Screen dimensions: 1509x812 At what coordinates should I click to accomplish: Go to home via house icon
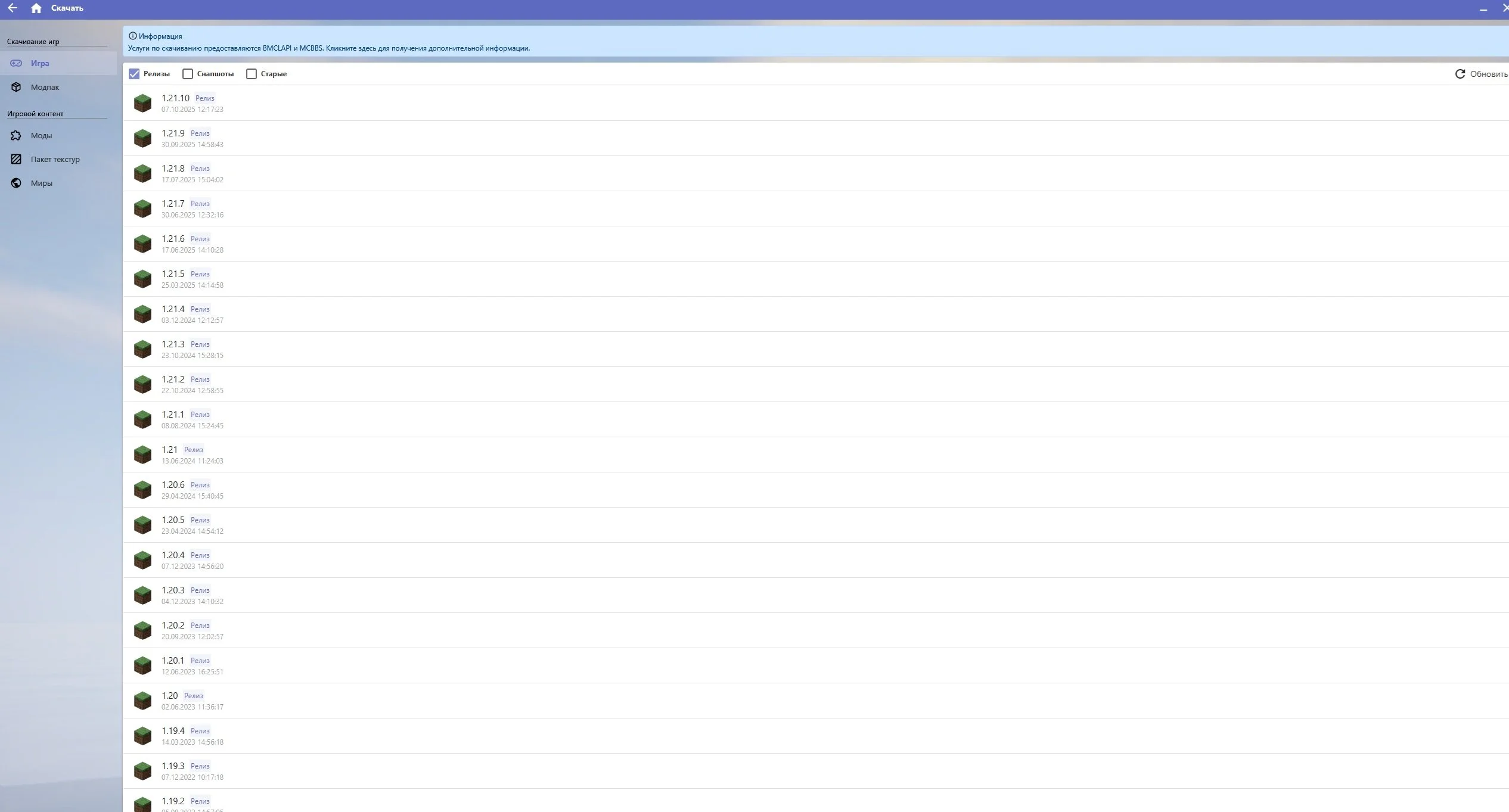[36, 8]
